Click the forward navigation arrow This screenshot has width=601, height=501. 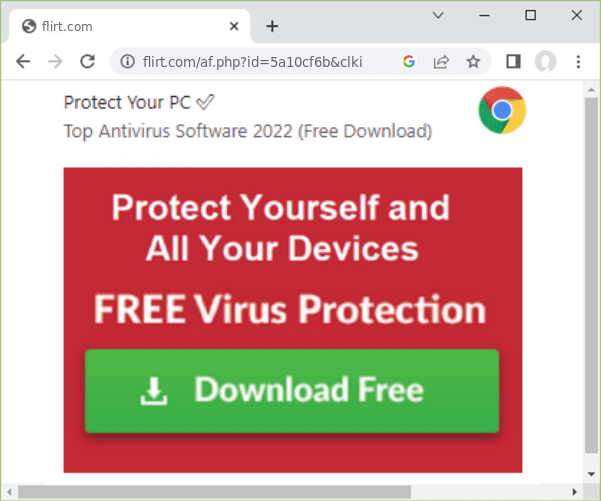[55, 61]
